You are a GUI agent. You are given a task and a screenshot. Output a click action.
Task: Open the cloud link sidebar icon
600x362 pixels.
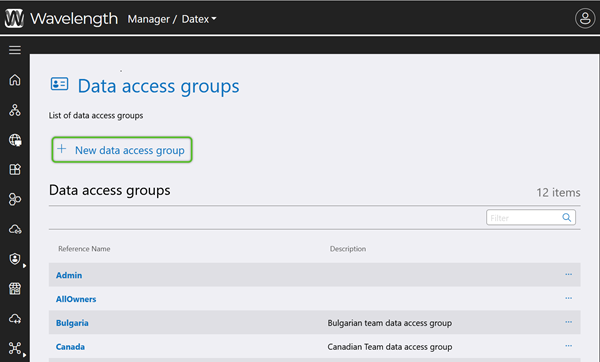pyautogui.click(x=15, y=229)
